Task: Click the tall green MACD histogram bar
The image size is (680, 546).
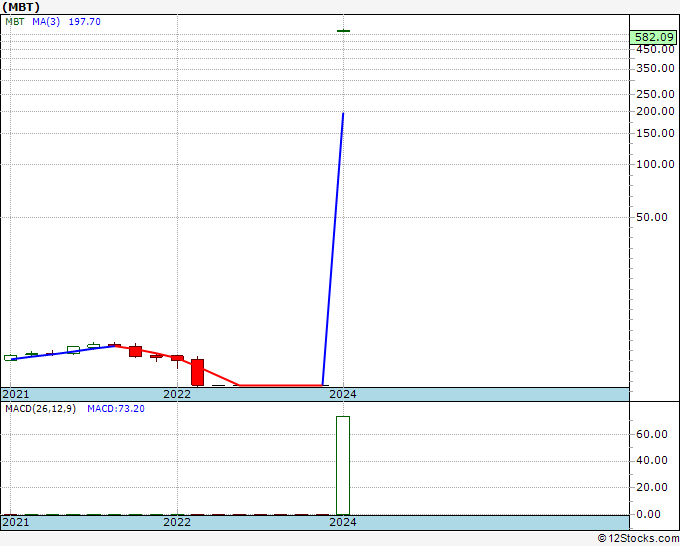Action: tap(343, 465)
